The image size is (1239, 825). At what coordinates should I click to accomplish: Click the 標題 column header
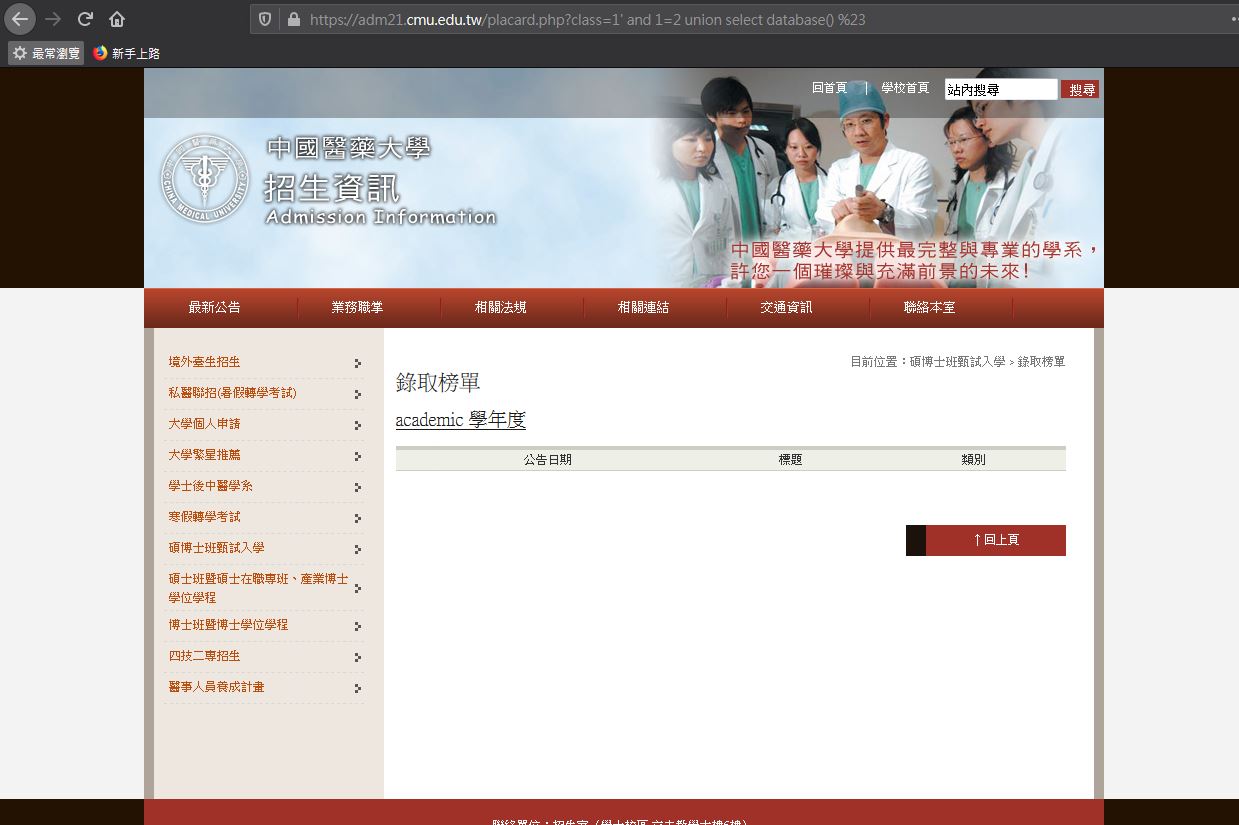[791, 460]
